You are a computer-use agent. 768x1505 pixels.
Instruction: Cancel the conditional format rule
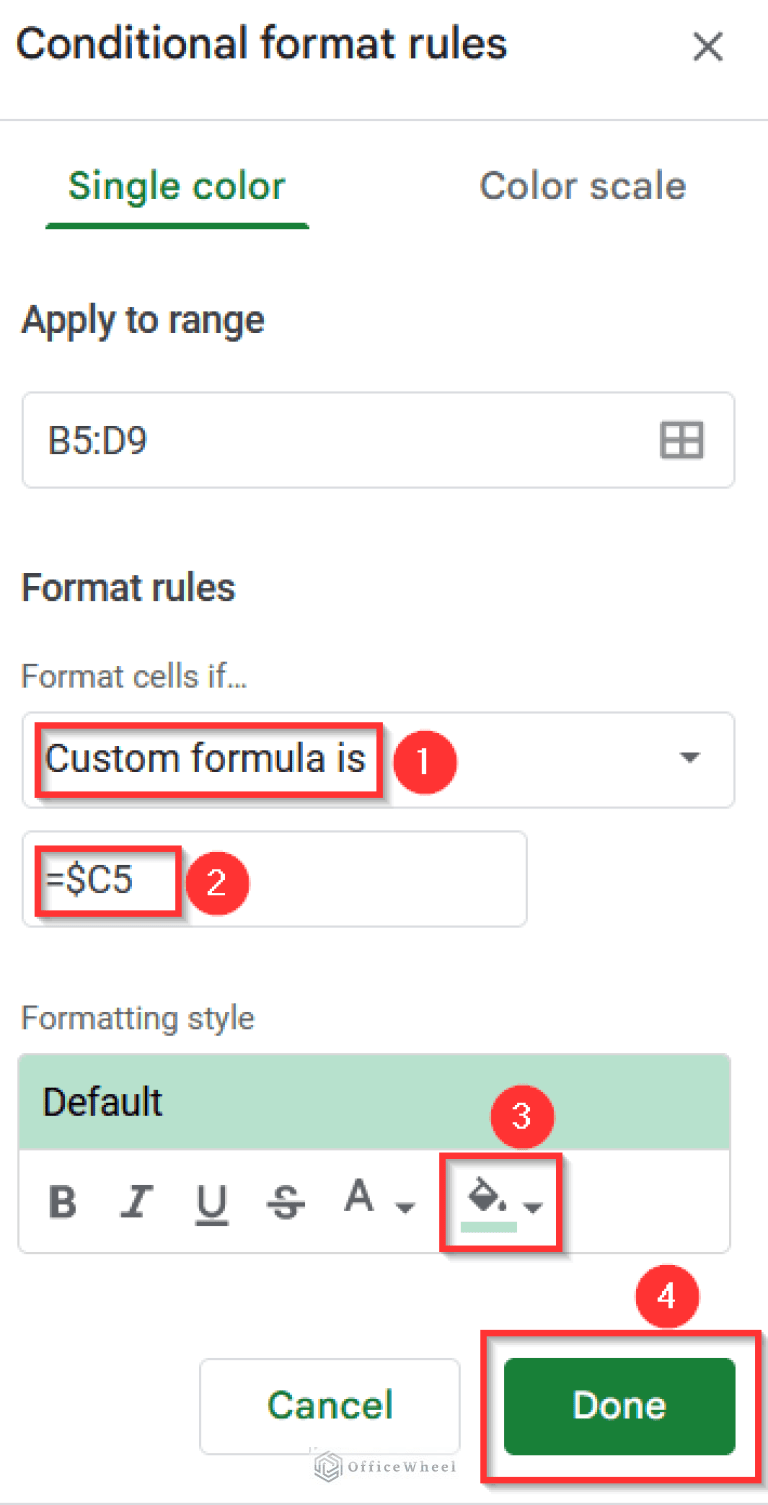[x=329, y=1405]
